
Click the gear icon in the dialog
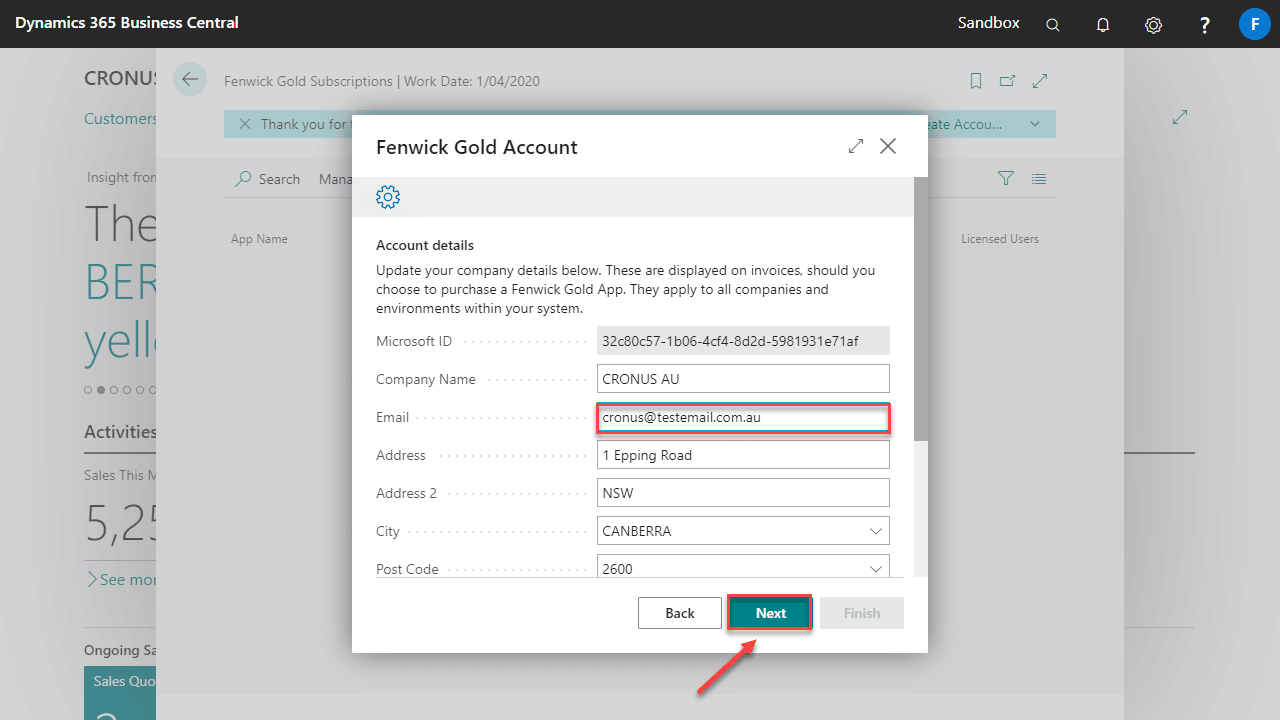(388, 197)
